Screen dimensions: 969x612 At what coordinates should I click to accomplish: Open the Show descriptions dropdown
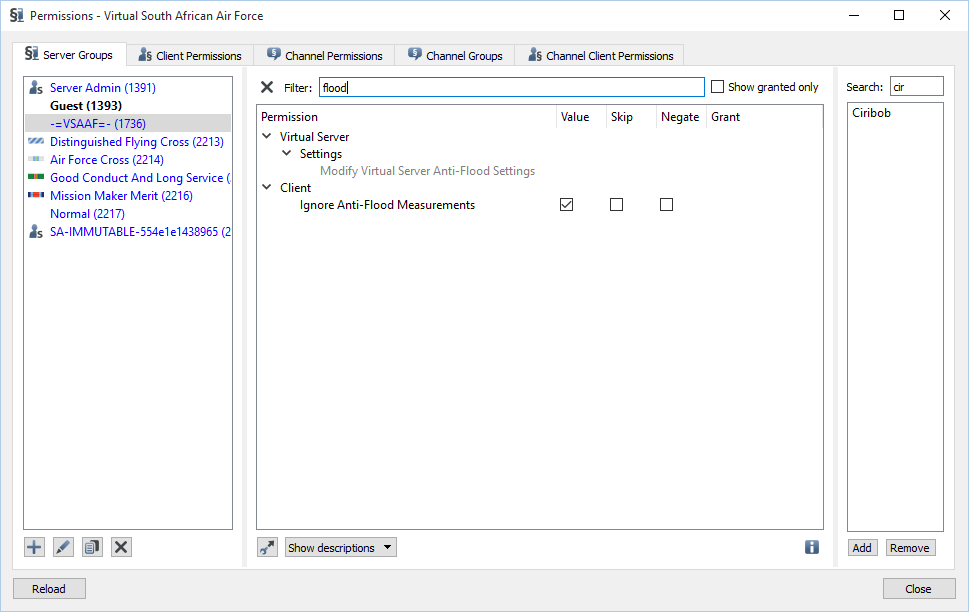click(340, 547)
